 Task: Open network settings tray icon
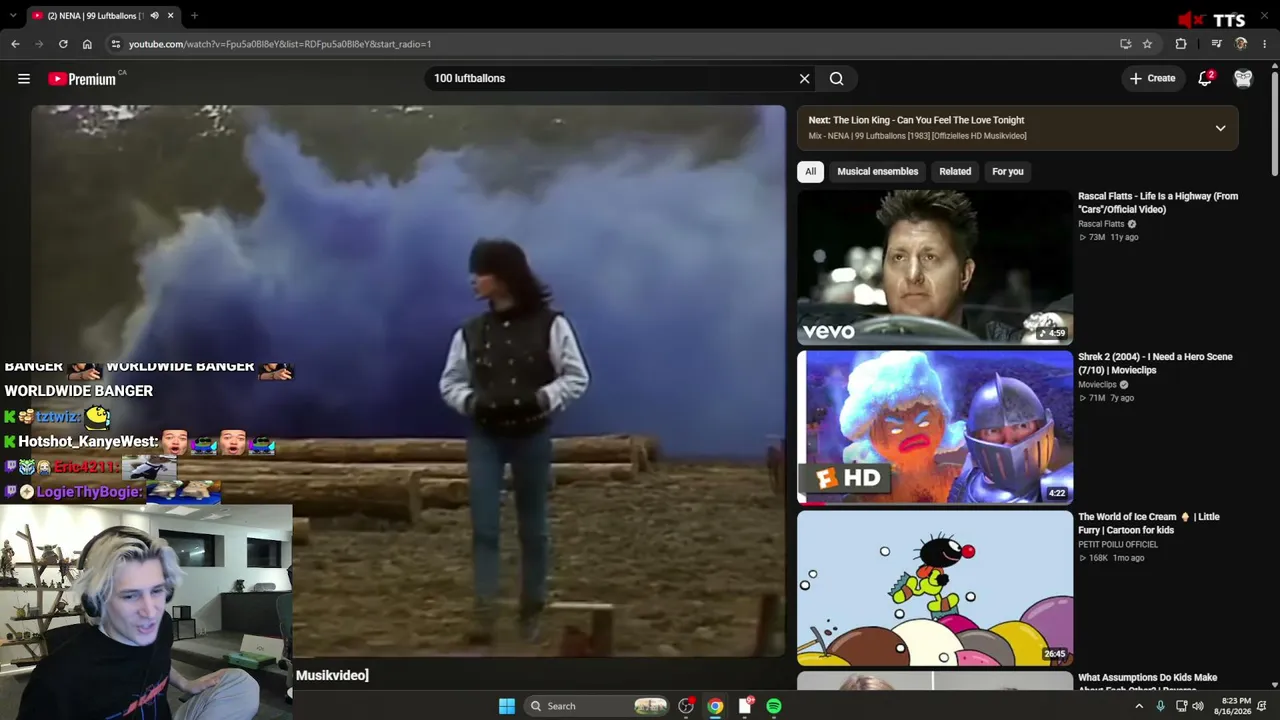pyautogui.click(x=1181, y=706)
